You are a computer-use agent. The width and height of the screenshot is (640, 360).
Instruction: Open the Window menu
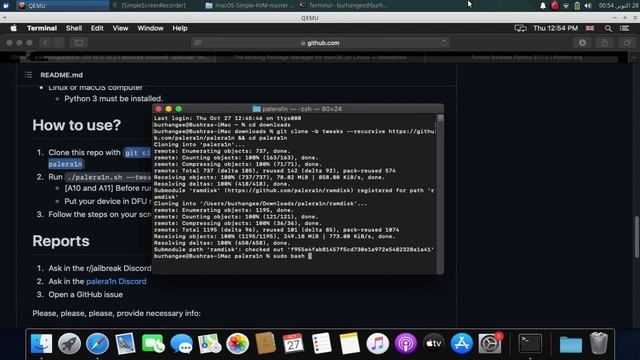point(150,28)
